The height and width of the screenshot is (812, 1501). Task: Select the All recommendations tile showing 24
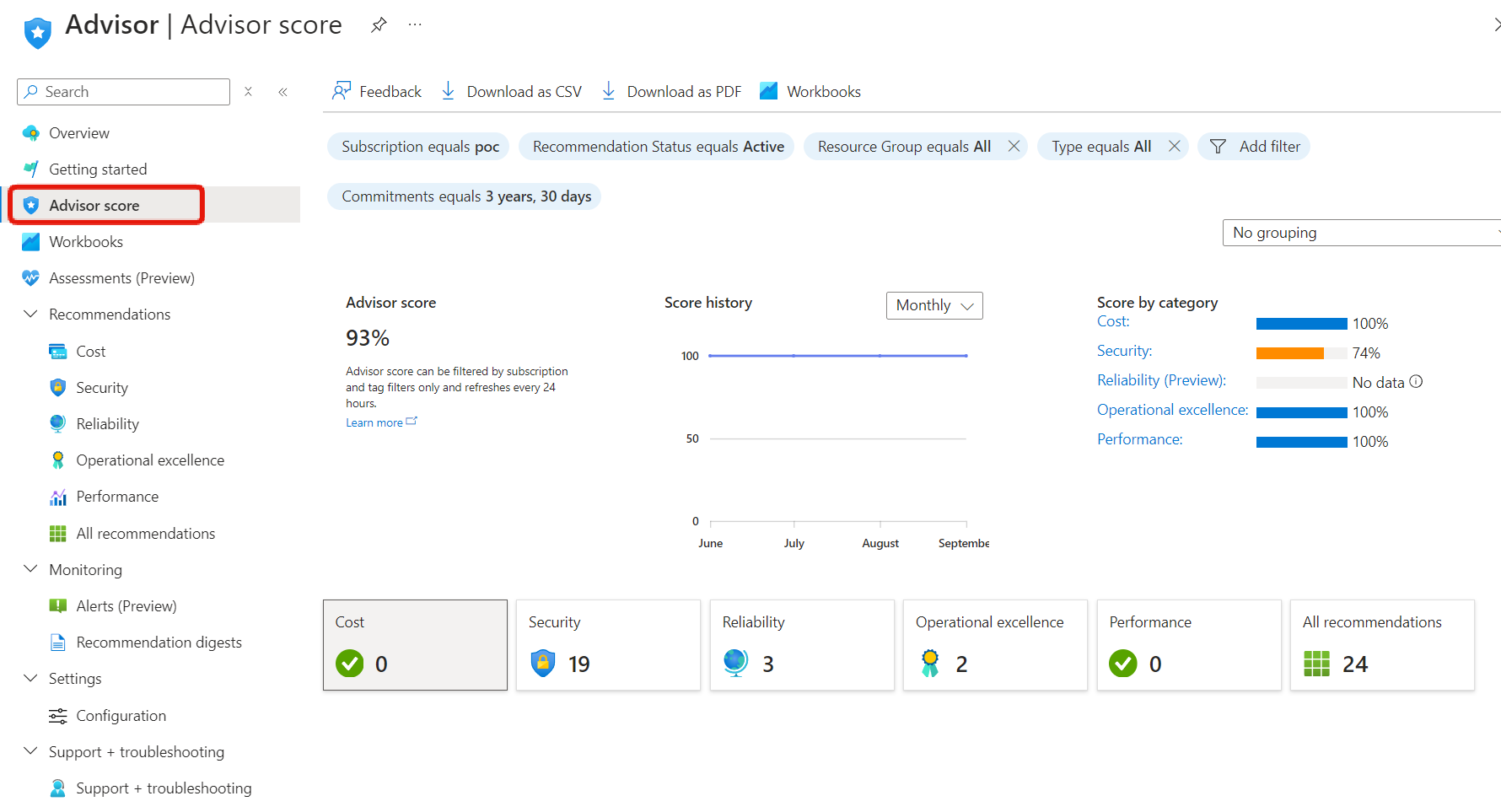[x=1382, y=645]
